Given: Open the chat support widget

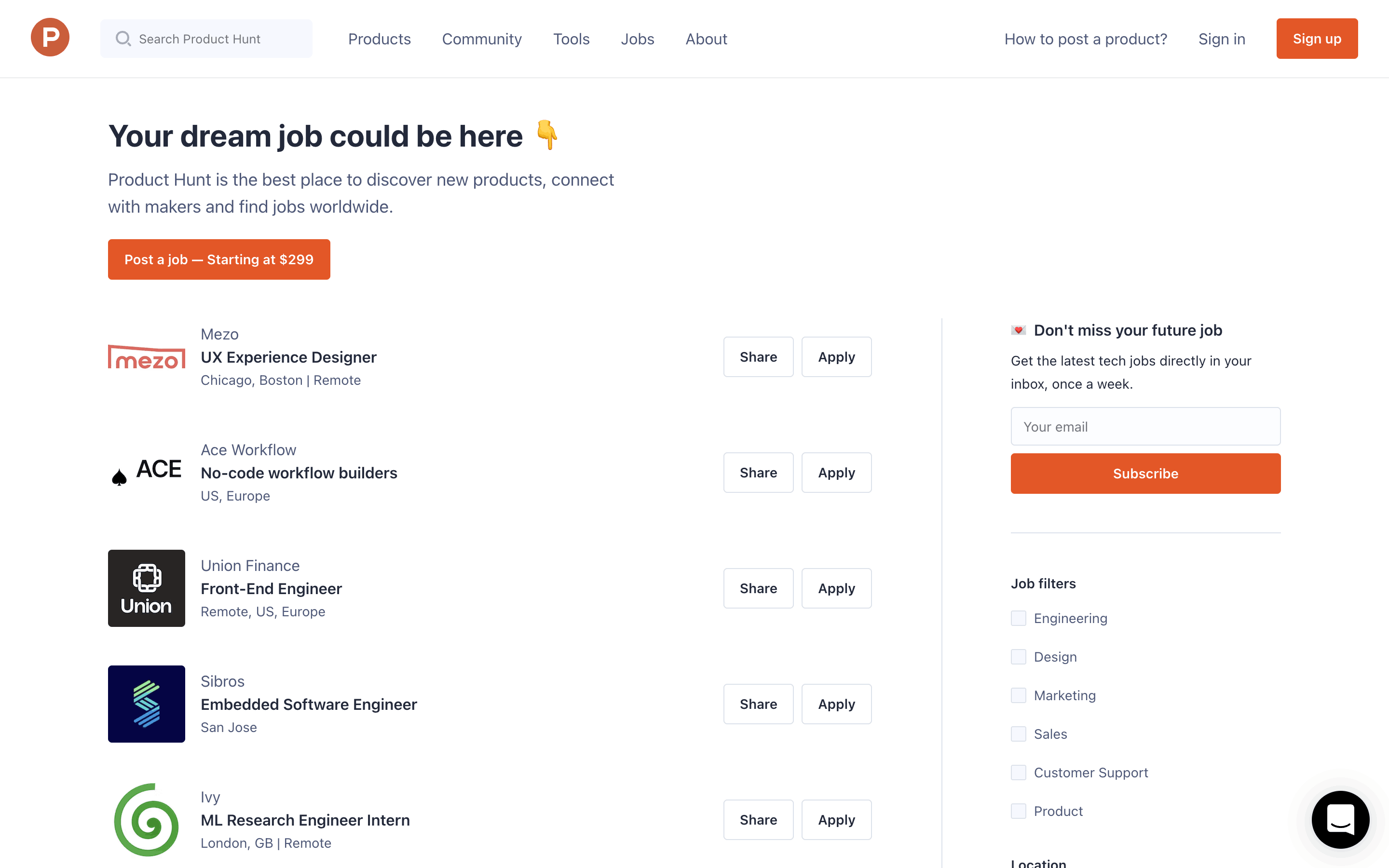Looking at the screenshot, I should (1340, 819).
